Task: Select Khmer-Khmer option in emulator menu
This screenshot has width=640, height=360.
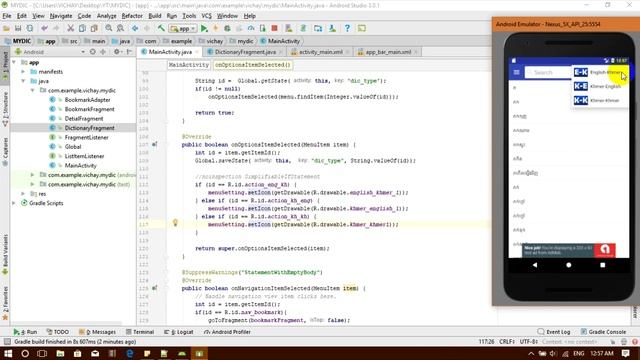Action: [599, 100]
